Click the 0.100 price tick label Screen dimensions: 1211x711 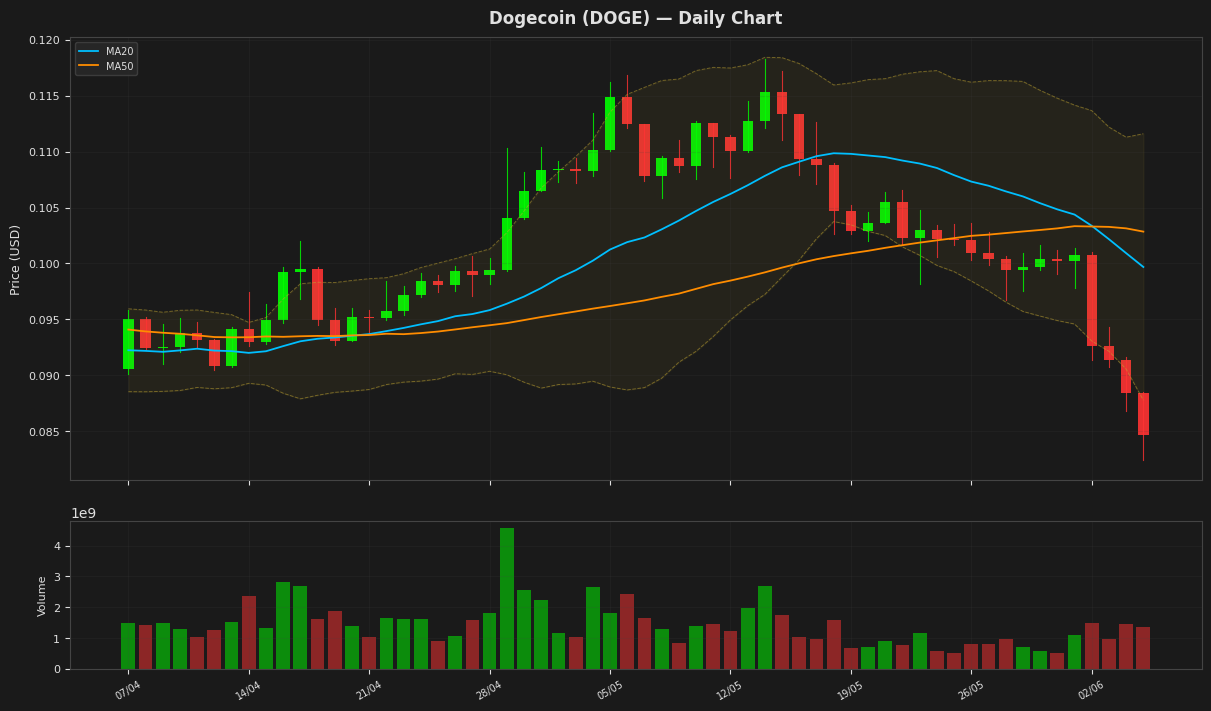click(45, 264)
